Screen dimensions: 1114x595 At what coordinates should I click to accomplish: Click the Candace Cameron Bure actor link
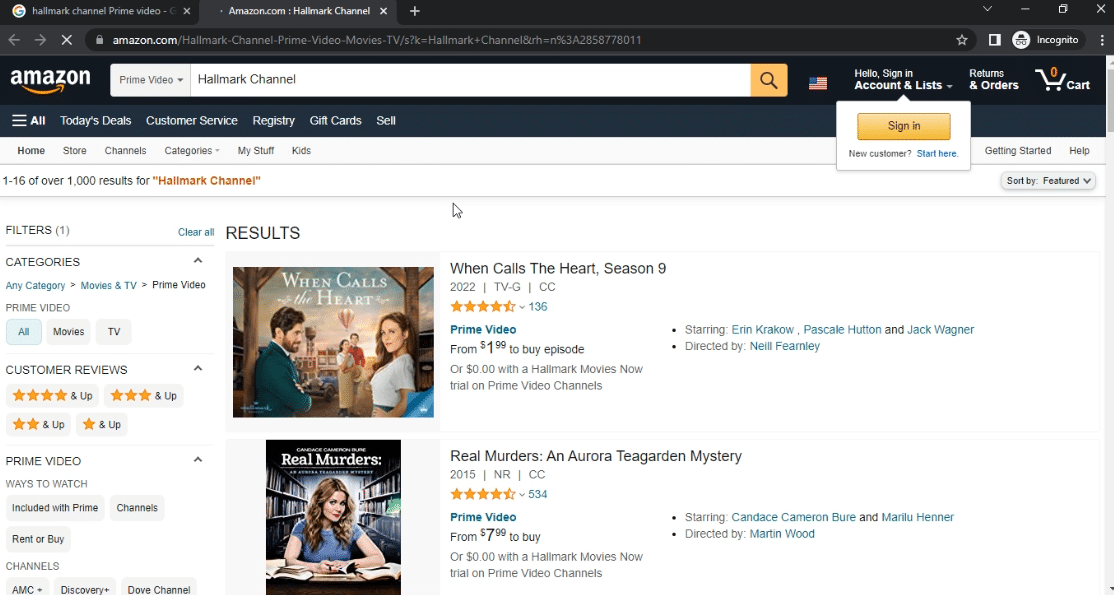tap(794, 518)
